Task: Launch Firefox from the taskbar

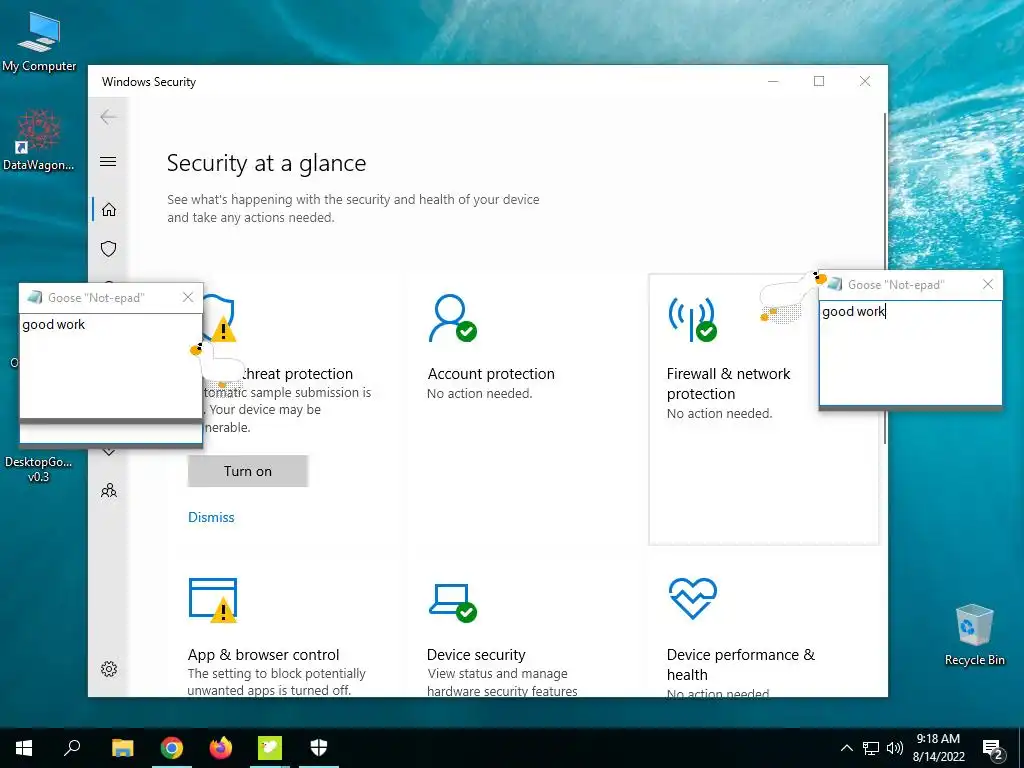Action: pos(221,748)
